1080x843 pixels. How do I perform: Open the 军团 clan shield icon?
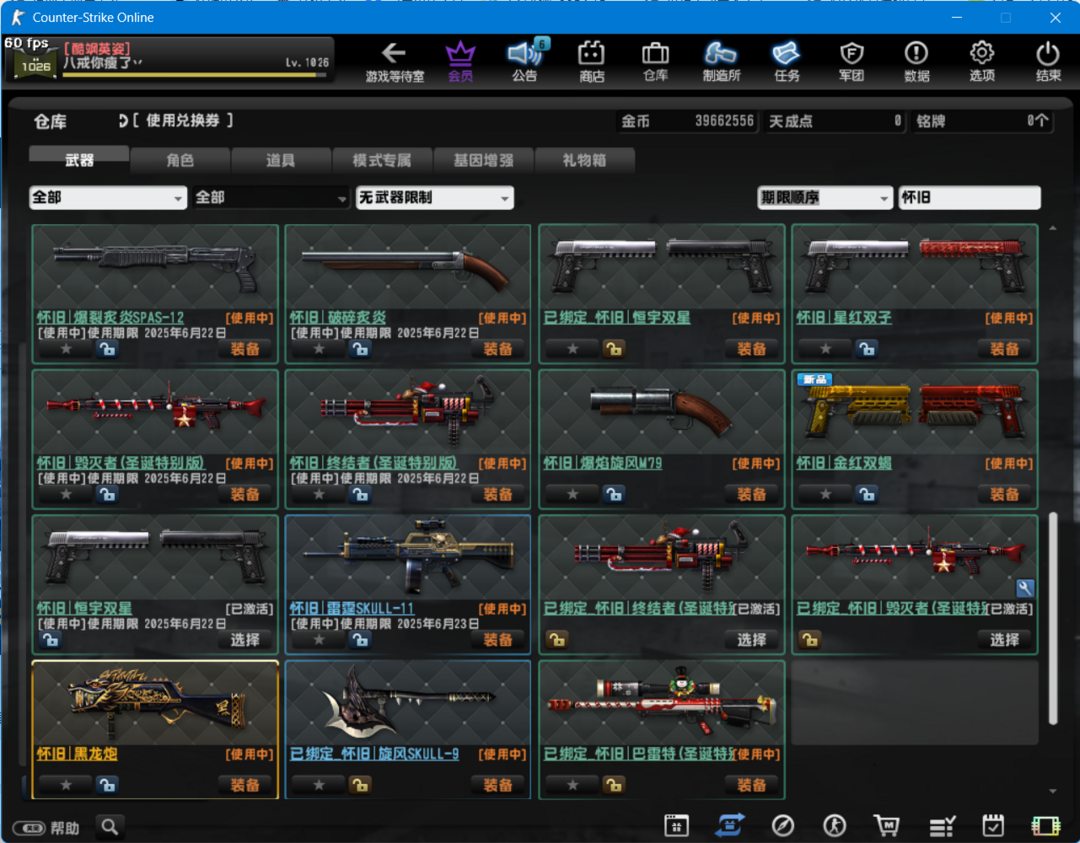[851, 61]
